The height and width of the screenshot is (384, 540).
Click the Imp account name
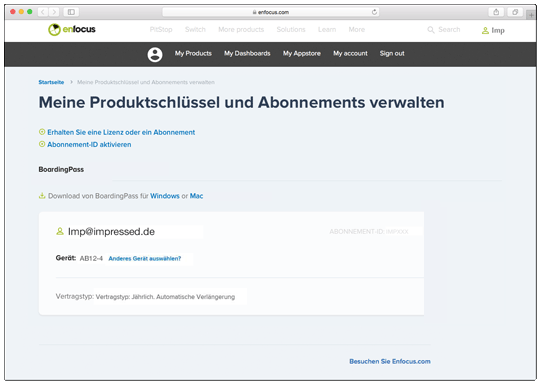(x=498, y=31)
